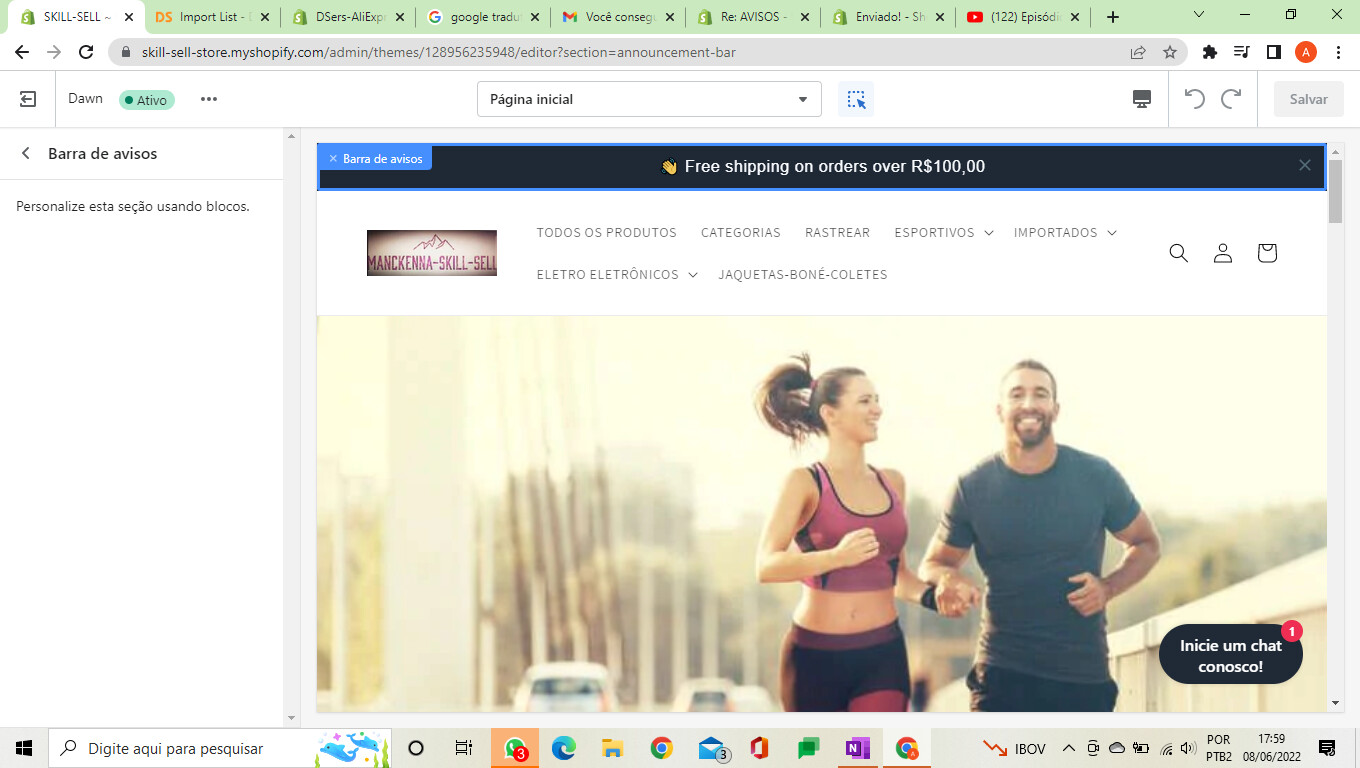Open the Chrome three-dot menu
Image resolution: width=1360 pixels, height=768 pixels.
1338,52
